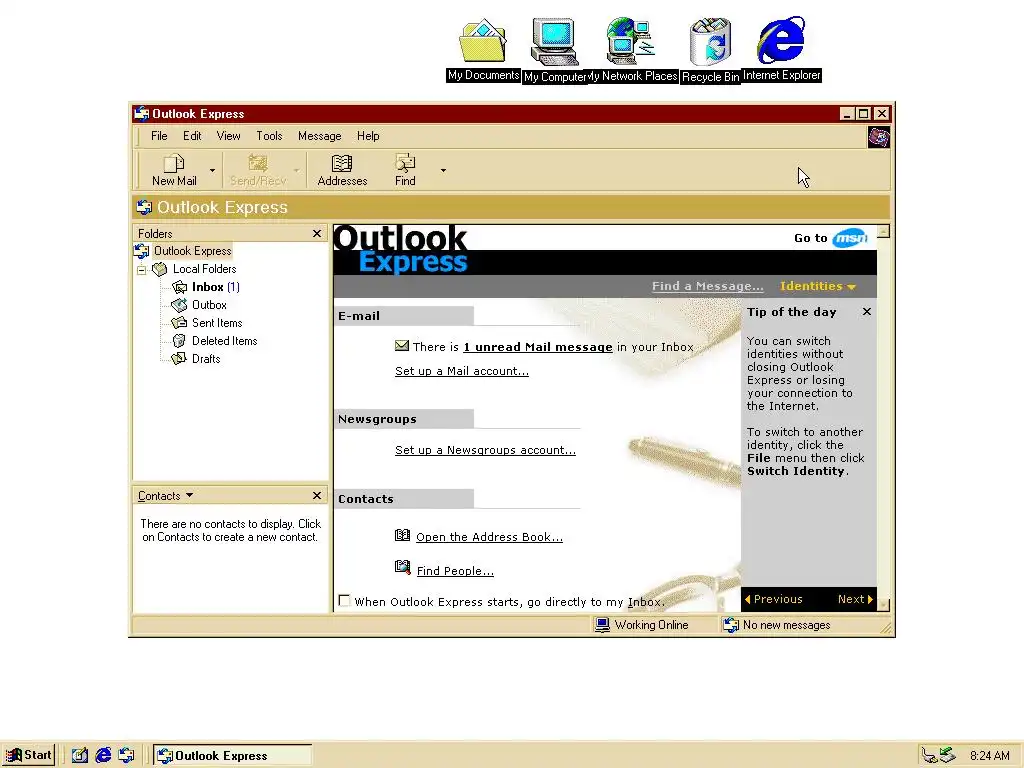Minimize the Outlook Express window

tap(847, 114)
